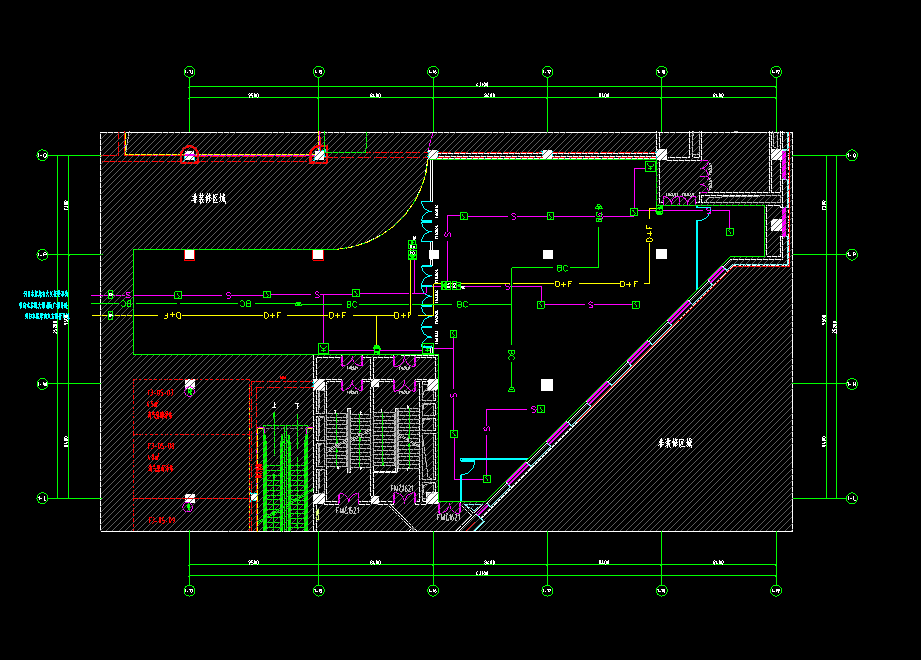
Task: Pick the lone white column below the BC branch
Action: pyautogui.click(x=546, y=384)
